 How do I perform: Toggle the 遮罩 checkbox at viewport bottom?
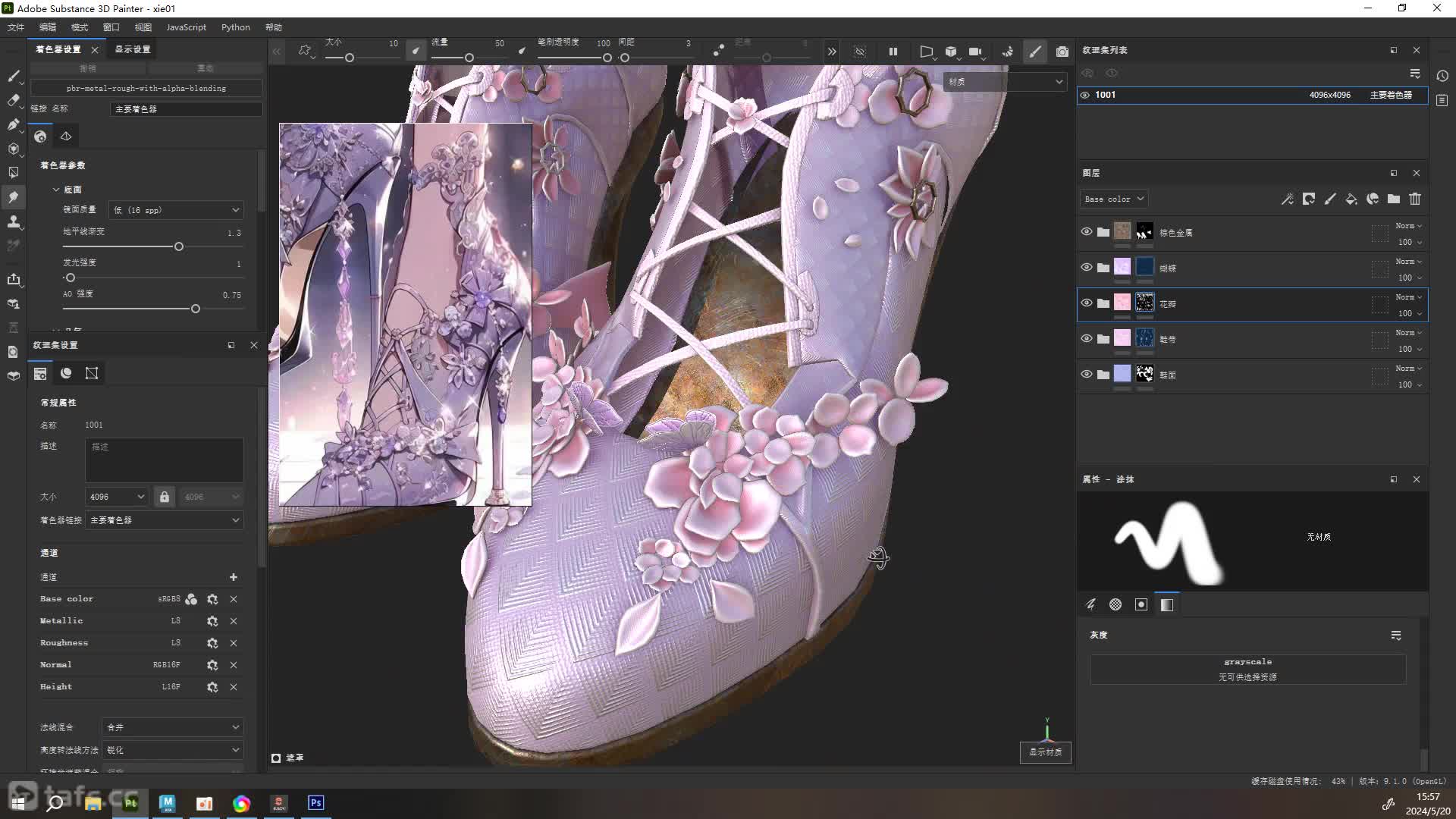click(x=276, y=758)
